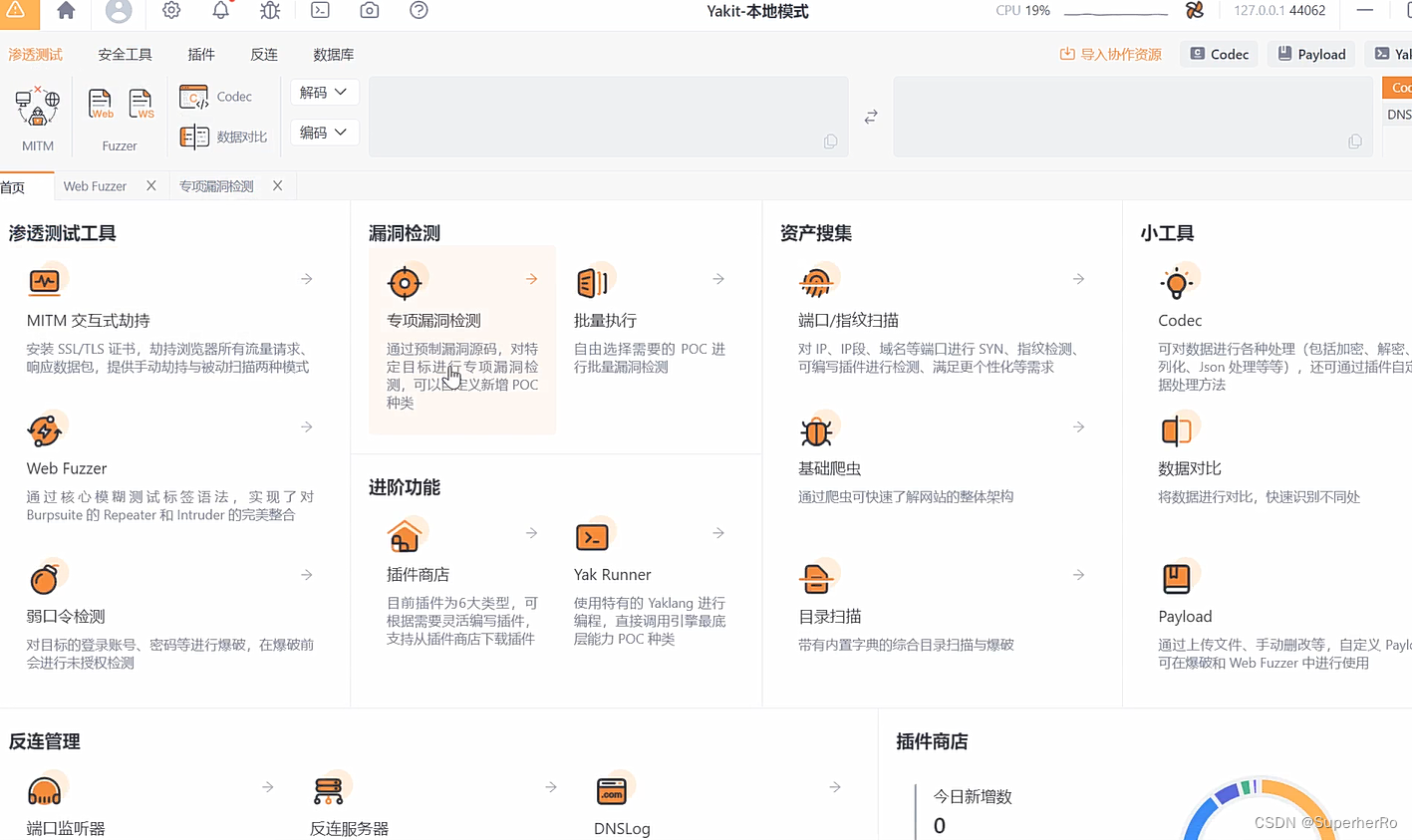Open the DNSLog icon
This screenshot has height=840, width=1412.
(x=612, y=791)
